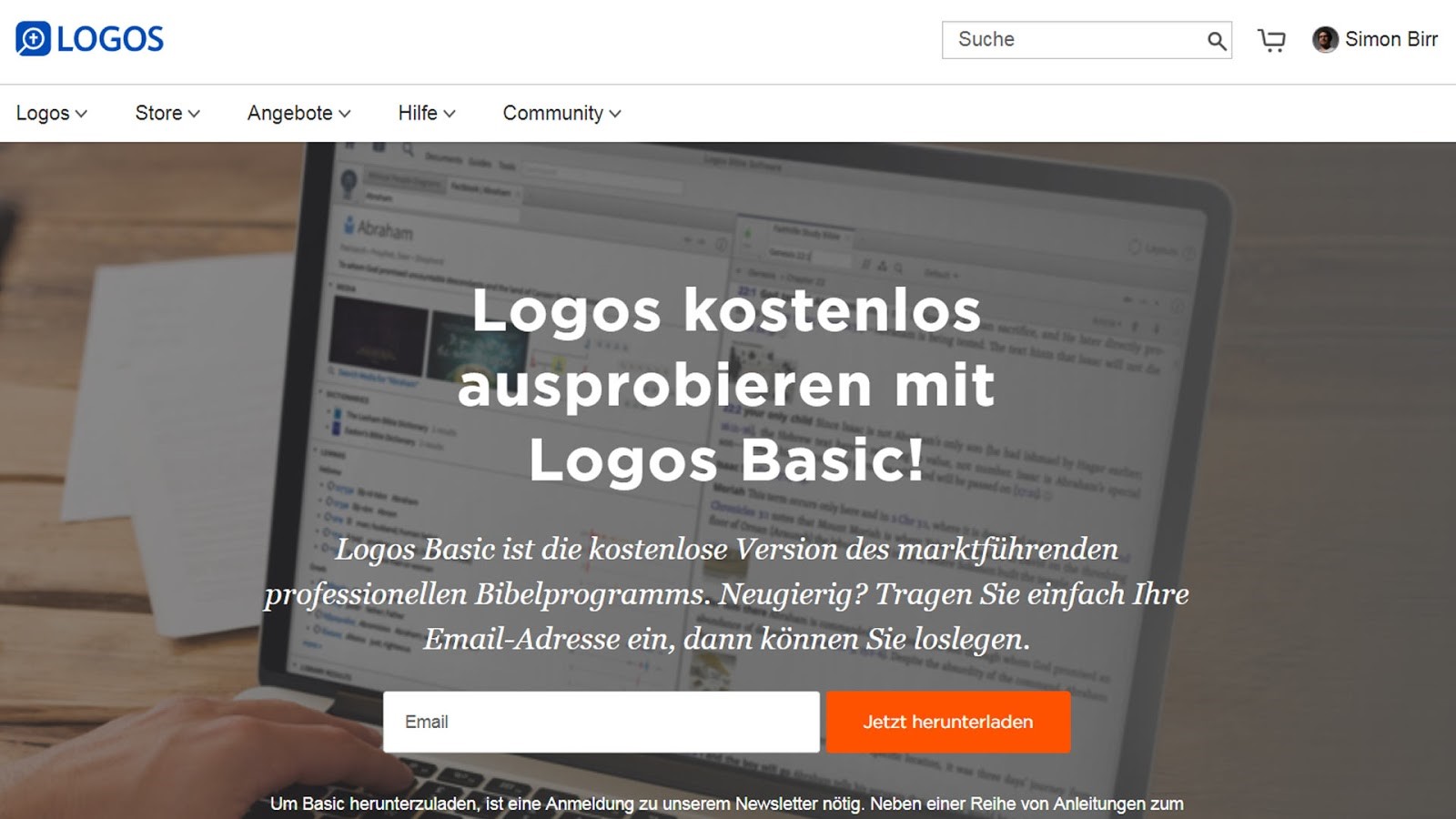The width and height of the screenshot is (1456, 819).
Task: Select the Store menu item
Action: click(159, 113)
